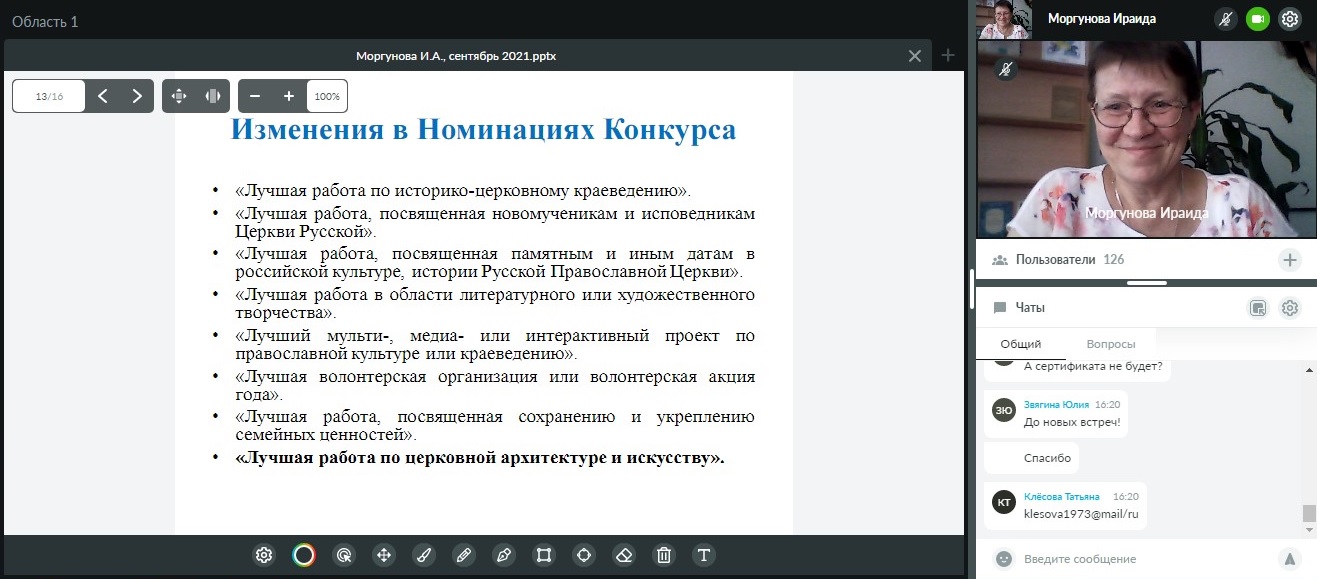Select the paintbrush tool
This screenshot has height=579, width=1317.
pyautogui.click(x=423, y=555)
